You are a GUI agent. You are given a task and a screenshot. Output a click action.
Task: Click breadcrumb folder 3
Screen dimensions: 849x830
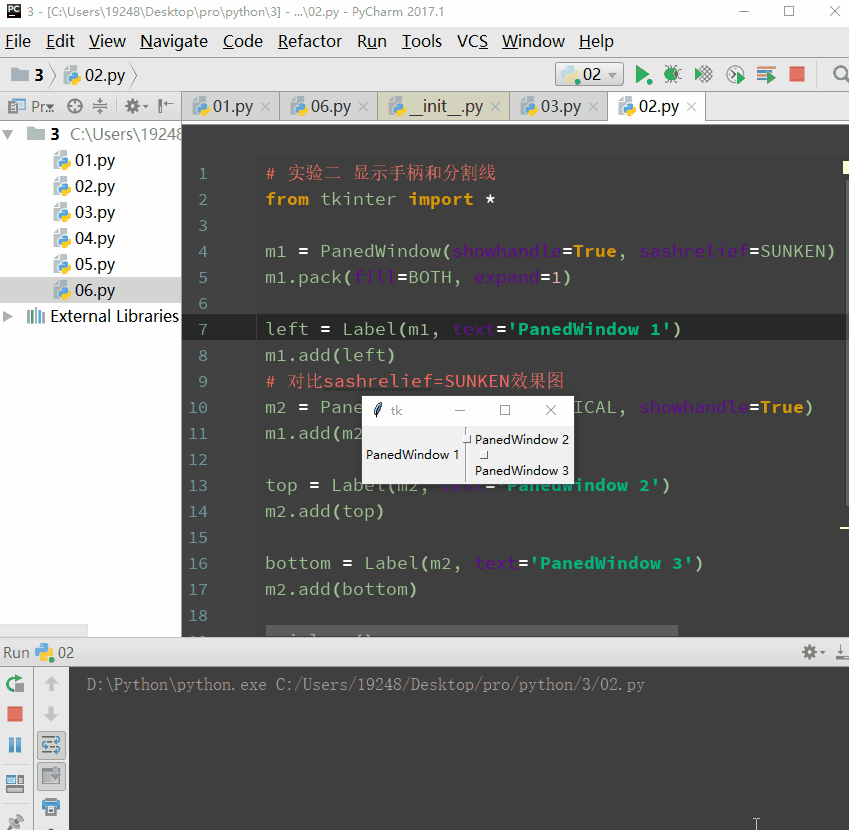[27, 75]
